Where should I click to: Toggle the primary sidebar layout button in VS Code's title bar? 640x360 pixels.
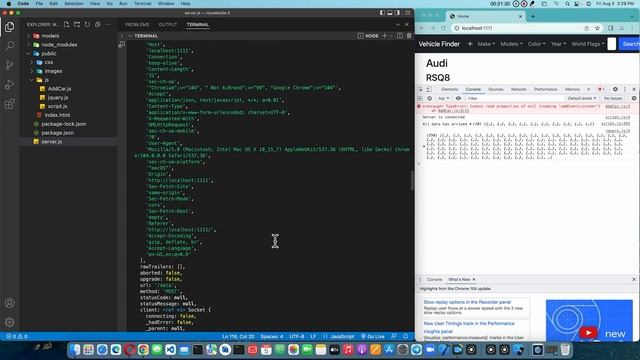[x=382, y=13]
